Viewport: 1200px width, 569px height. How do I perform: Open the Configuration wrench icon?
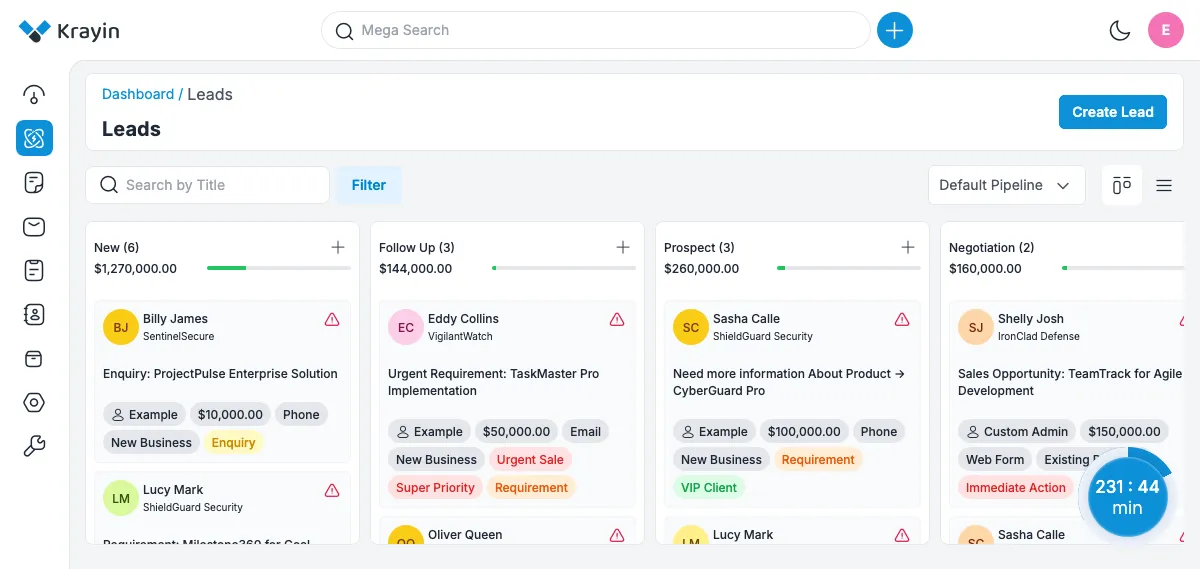(34, 446)
